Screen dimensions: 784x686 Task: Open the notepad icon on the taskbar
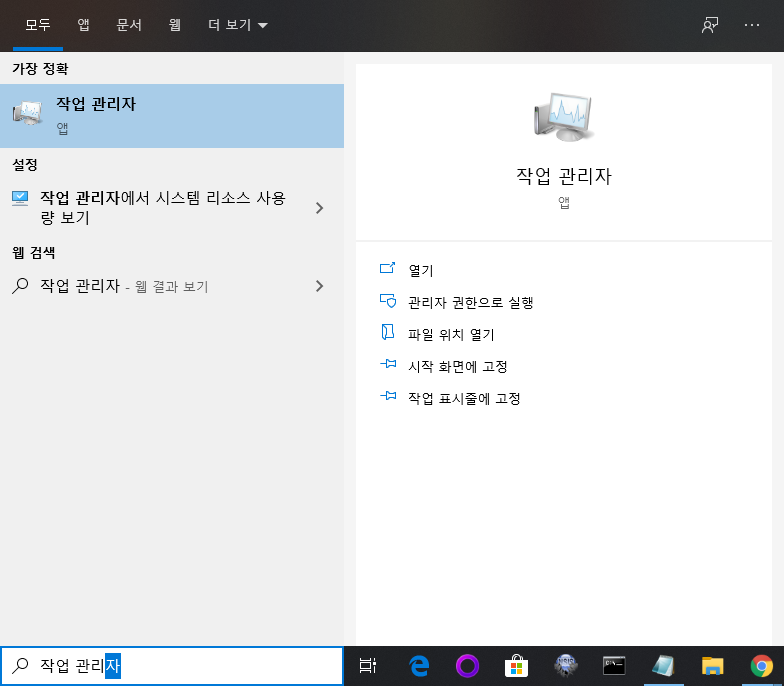click(663, 666)
